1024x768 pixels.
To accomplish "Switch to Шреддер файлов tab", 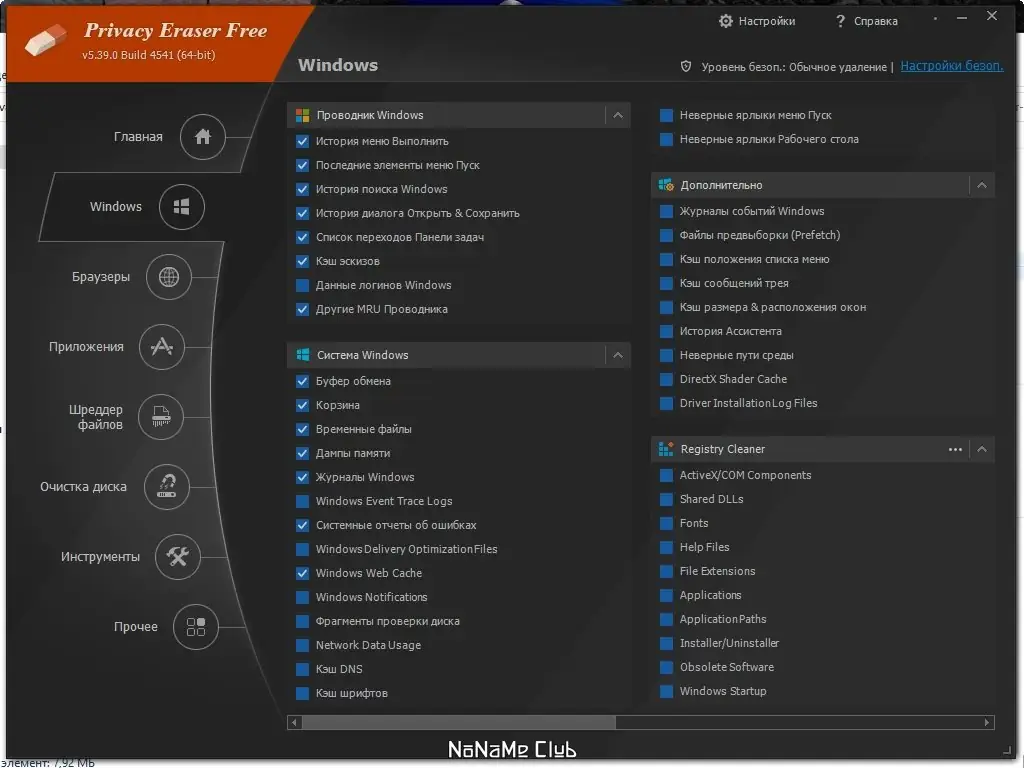I will click(96, 417).
